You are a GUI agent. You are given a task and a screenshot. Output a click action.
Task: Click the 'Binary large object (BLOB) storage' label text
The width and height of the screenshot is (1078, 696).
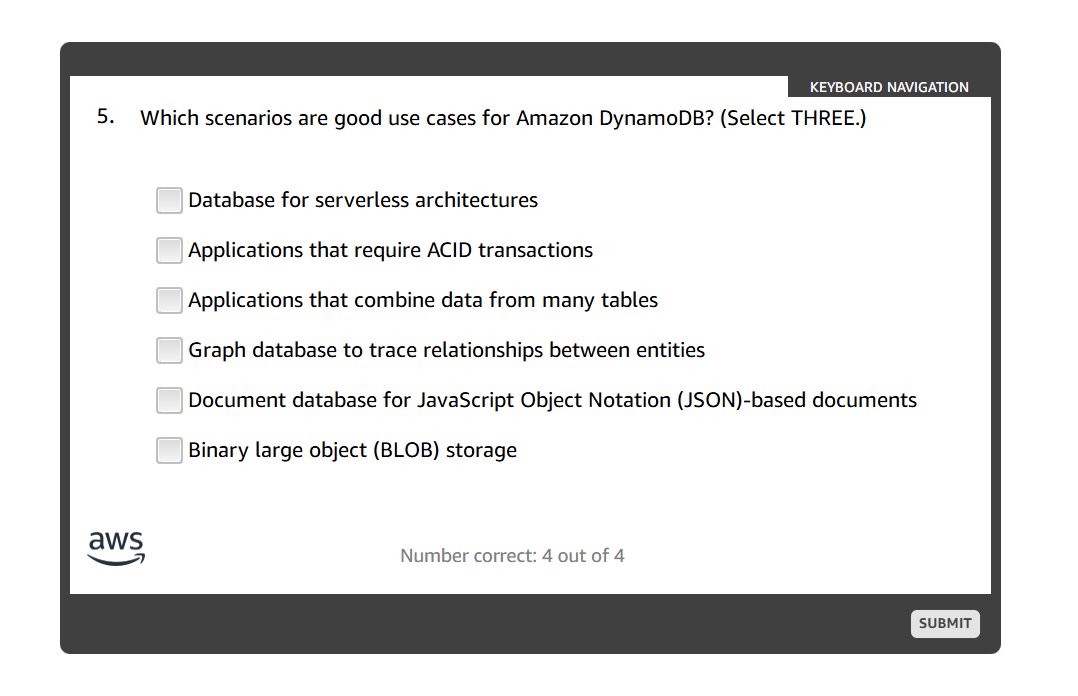coord(352,450)
